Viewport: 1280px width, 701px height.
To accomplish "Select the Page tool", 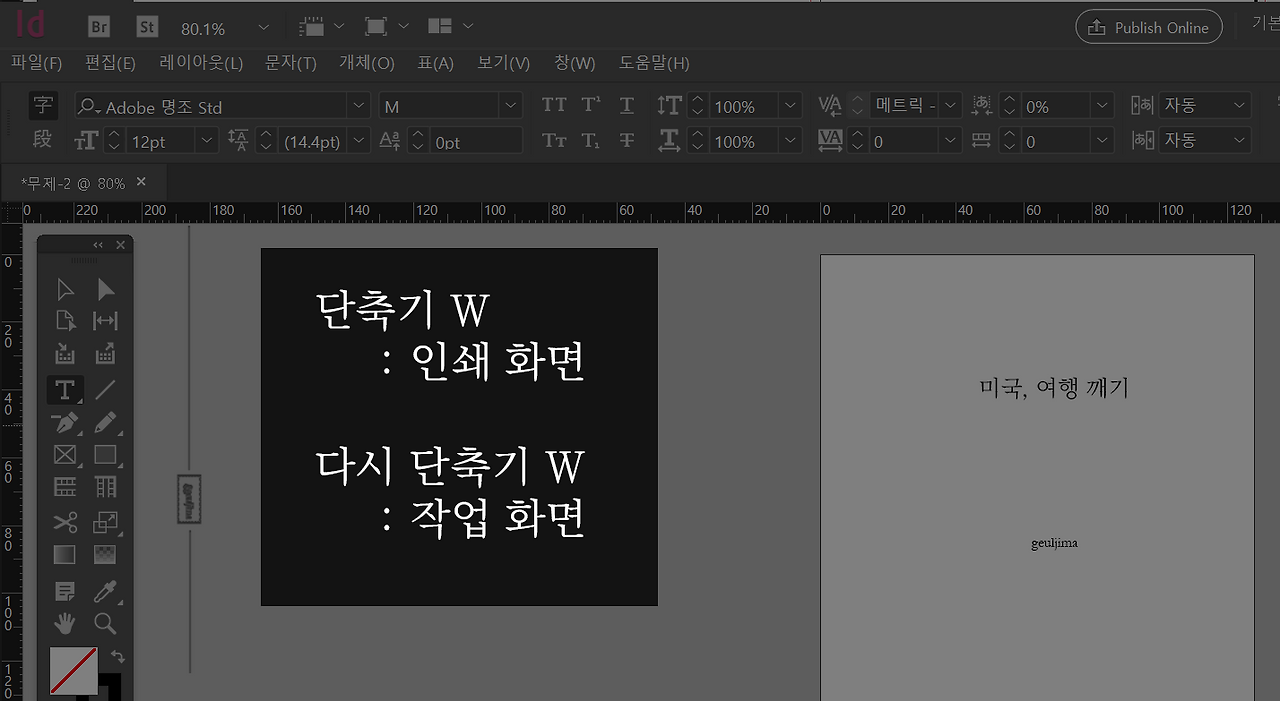I will coord(65,321).
